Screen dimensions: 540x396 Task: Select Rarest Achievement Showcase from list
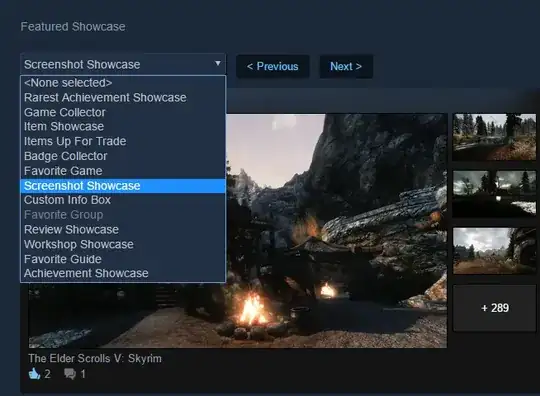123,97
